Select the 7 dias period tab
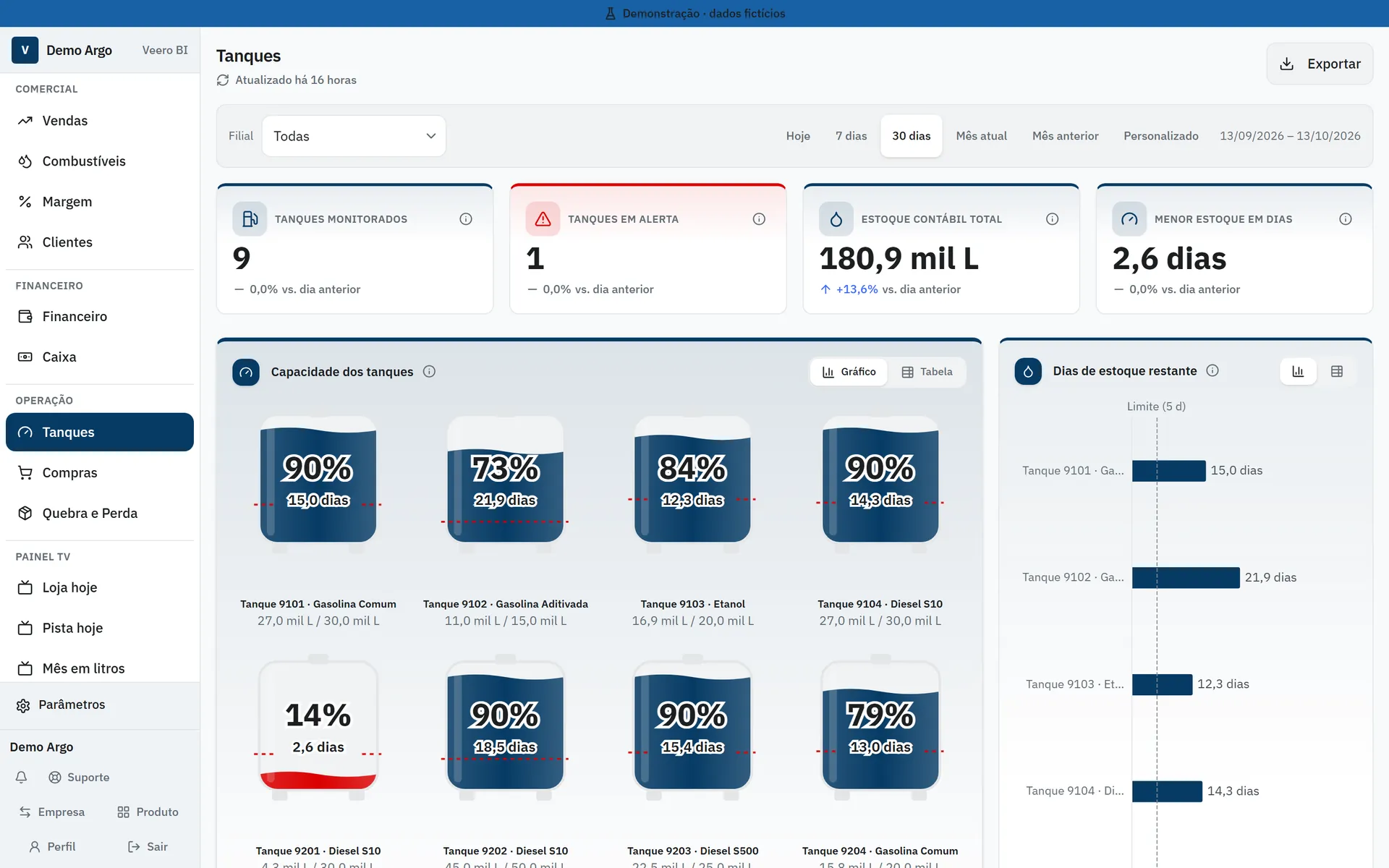1389x868 pixels. [851, 136]
